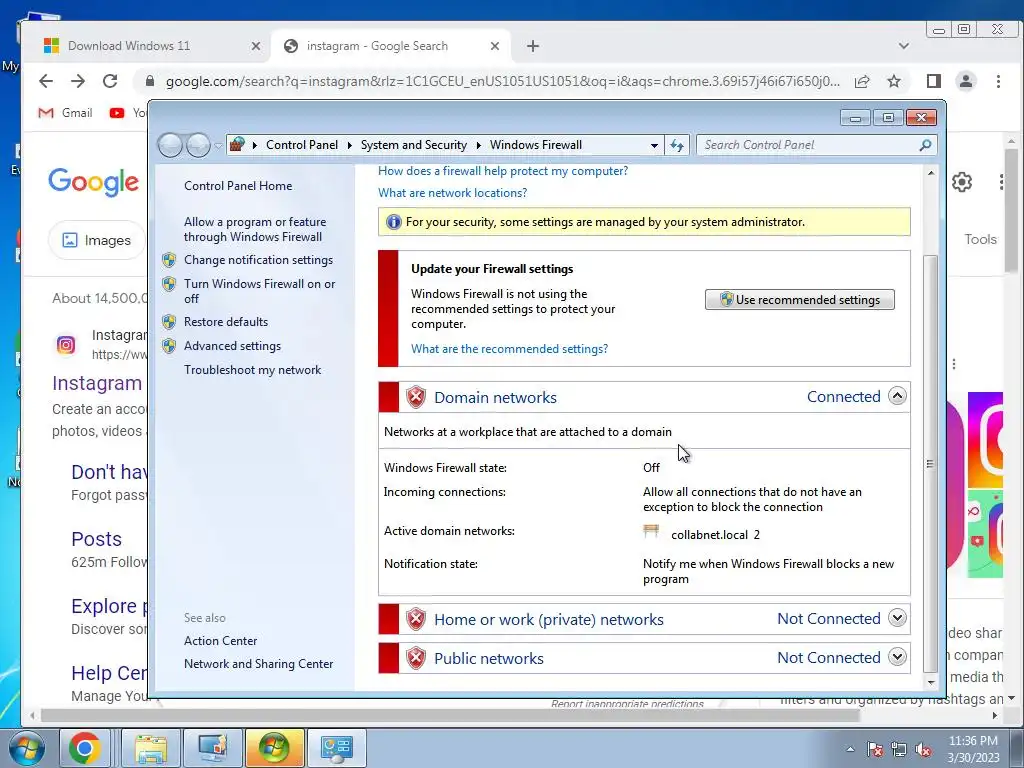The height and width of the screenshot is (768, 1024).
Task: Open recent pages dropdown next to nav arrows
Action: [218, 145]
